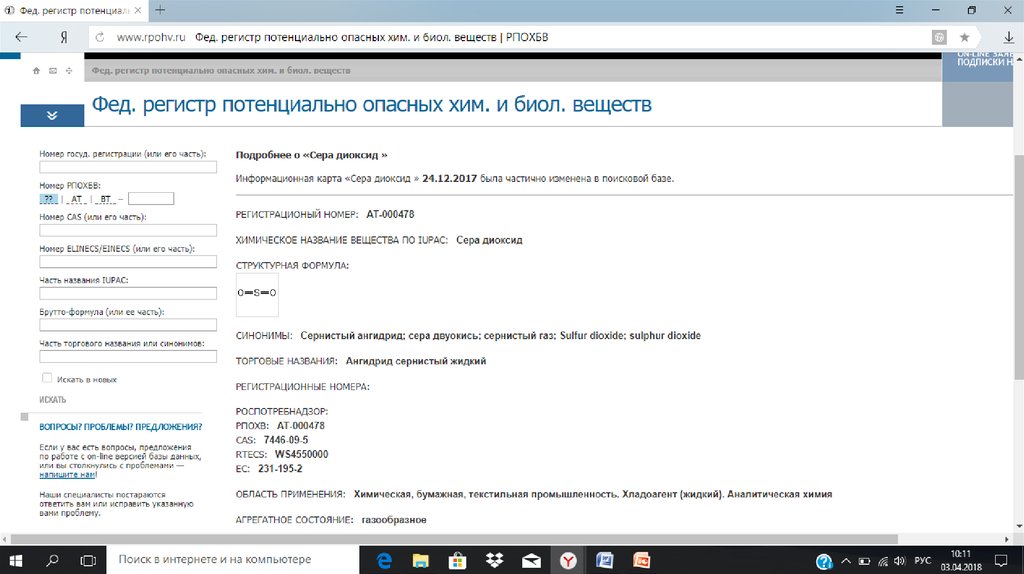This screenshot has width=1024, height=574.
Task: Follow the 'напишите нам' link
Action: click(x=68, y=475)
